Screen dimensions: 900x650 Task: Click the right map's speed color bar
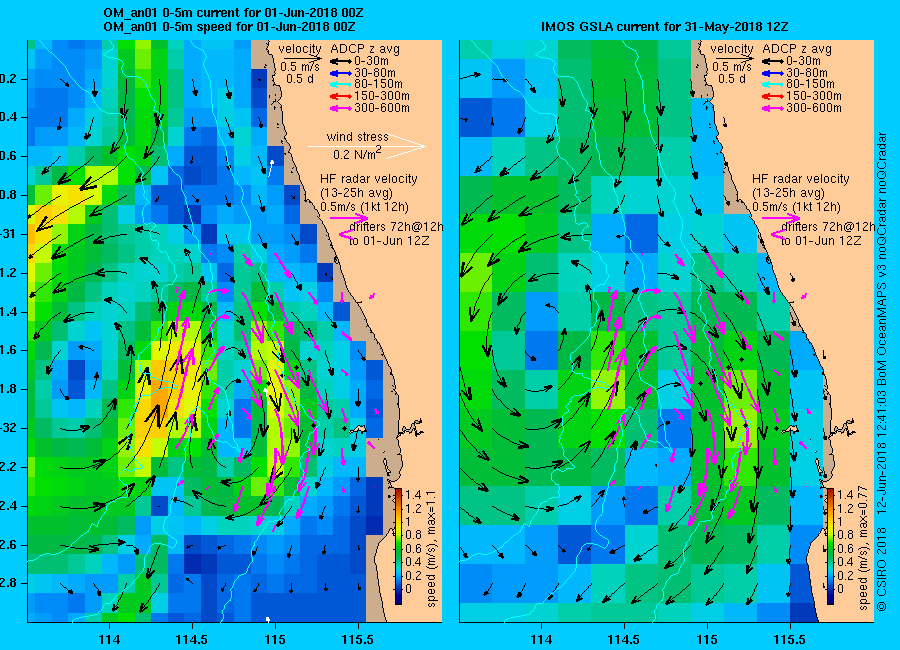(830, 546)
